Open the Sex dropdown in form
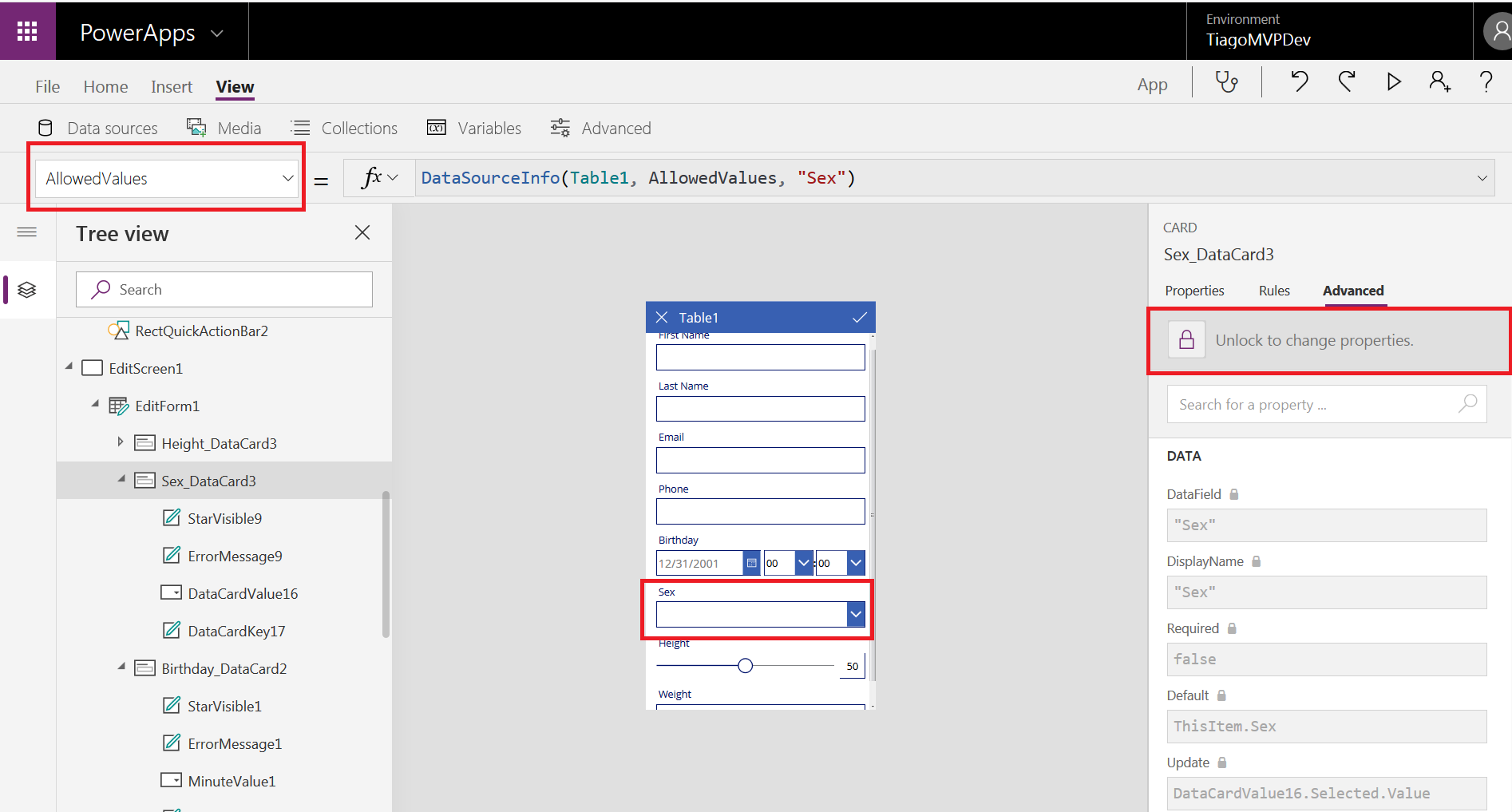The image size is (1512, 812). [856, 614]
